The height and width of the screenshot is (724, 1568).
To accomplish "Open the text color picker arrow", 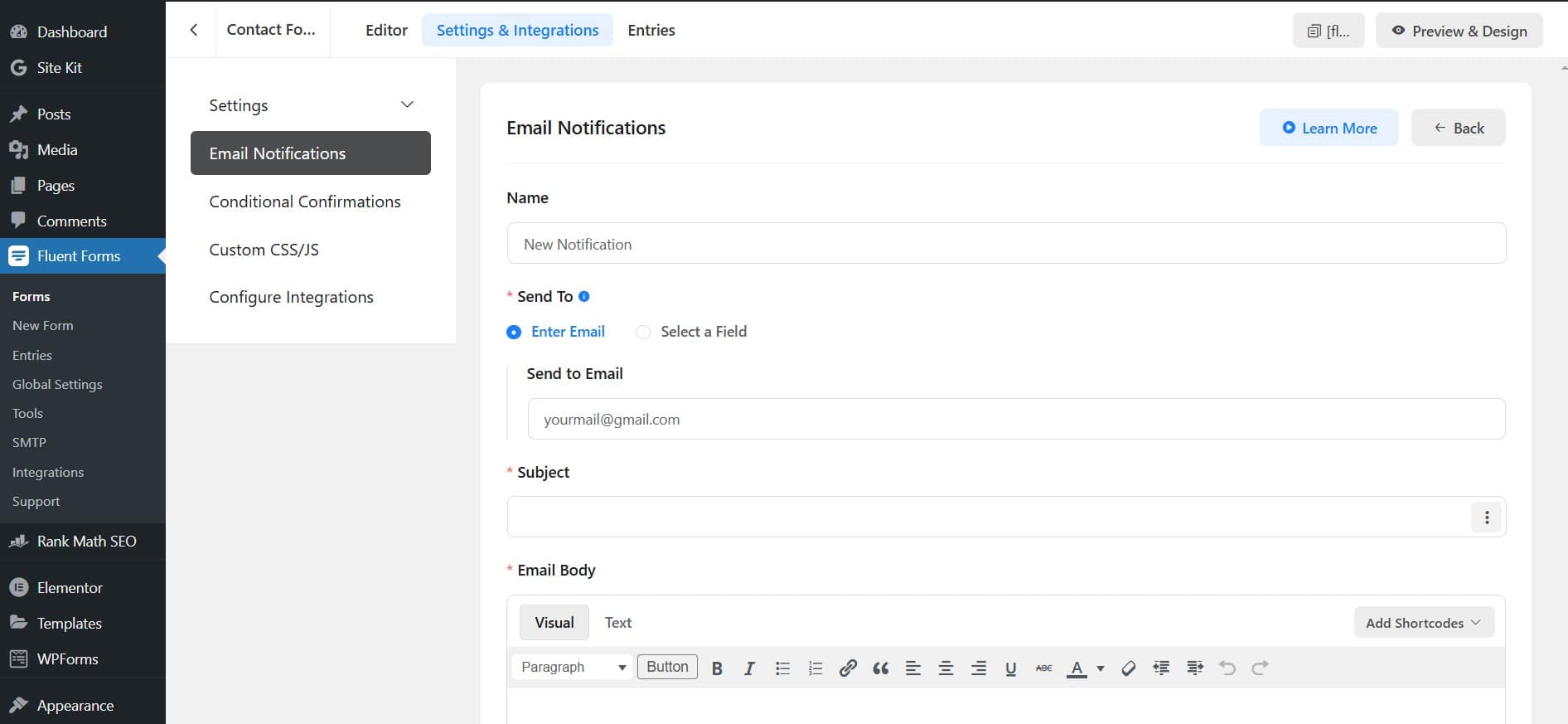I will pyautogui.click(x=1101, y=668).
